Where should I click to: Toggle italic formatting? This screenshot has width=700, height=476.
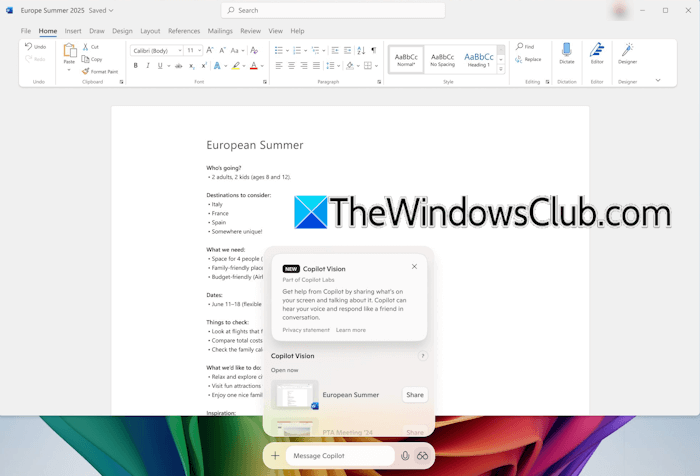pyautogui.click(x=148, y=66)
